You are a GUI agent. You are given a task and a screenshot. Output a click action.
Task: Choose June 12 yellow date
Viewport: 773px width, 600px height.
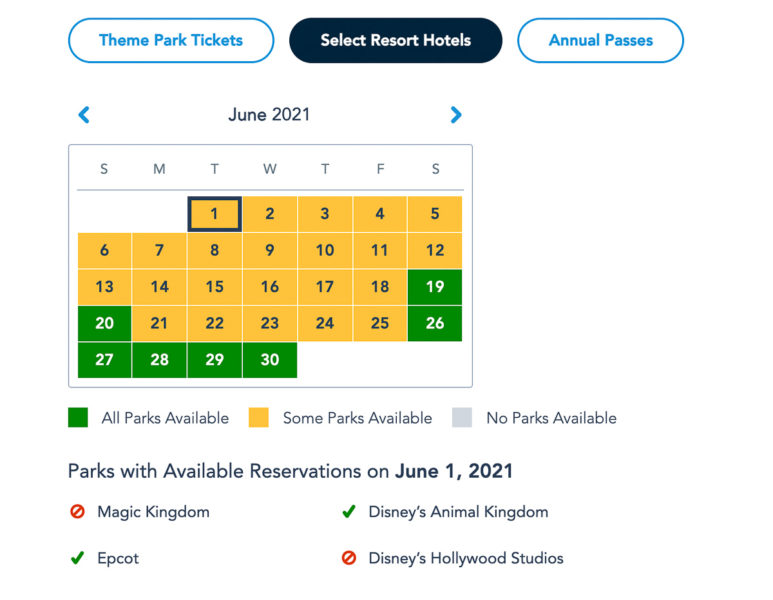point(435,250)
